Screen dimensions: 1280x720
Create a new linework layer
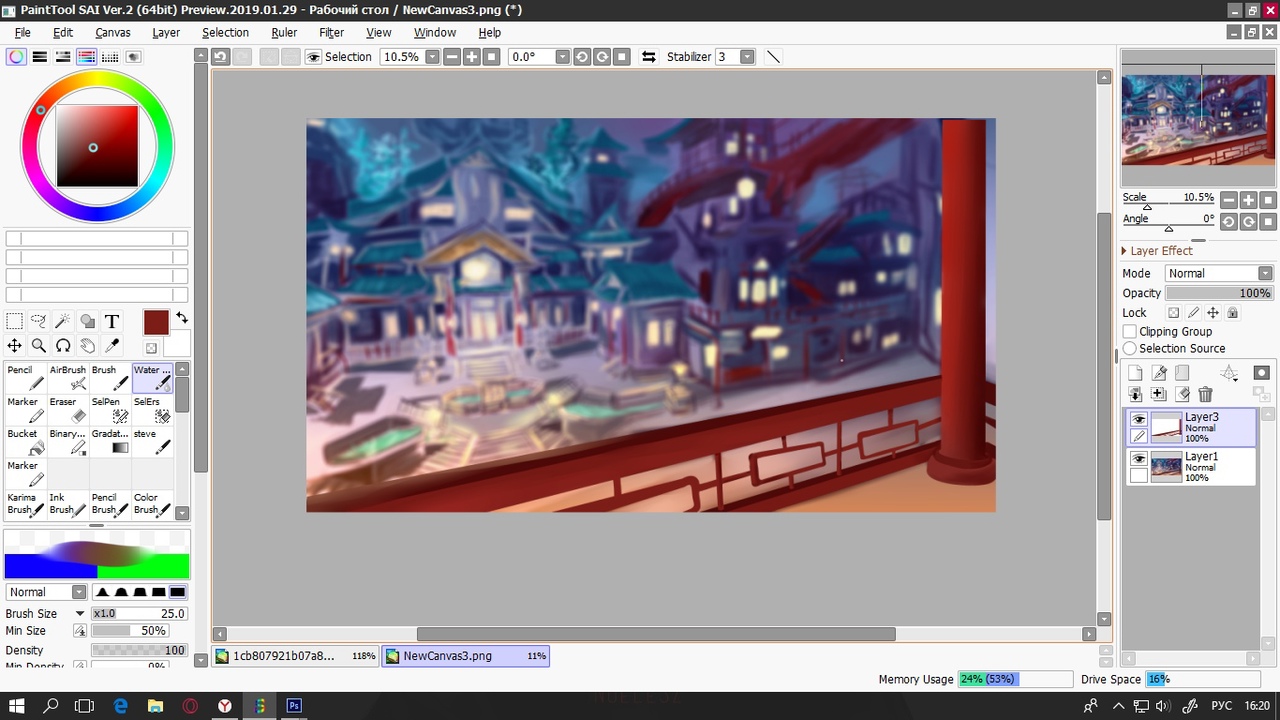(x=1159, y=373)
